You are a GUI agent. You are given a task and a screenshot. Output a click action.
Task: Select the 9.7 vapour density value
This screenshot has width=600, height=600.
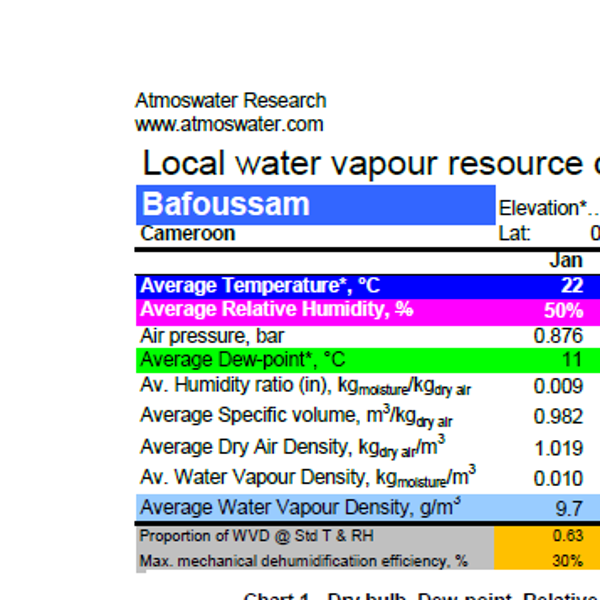[x=569, y=509]
